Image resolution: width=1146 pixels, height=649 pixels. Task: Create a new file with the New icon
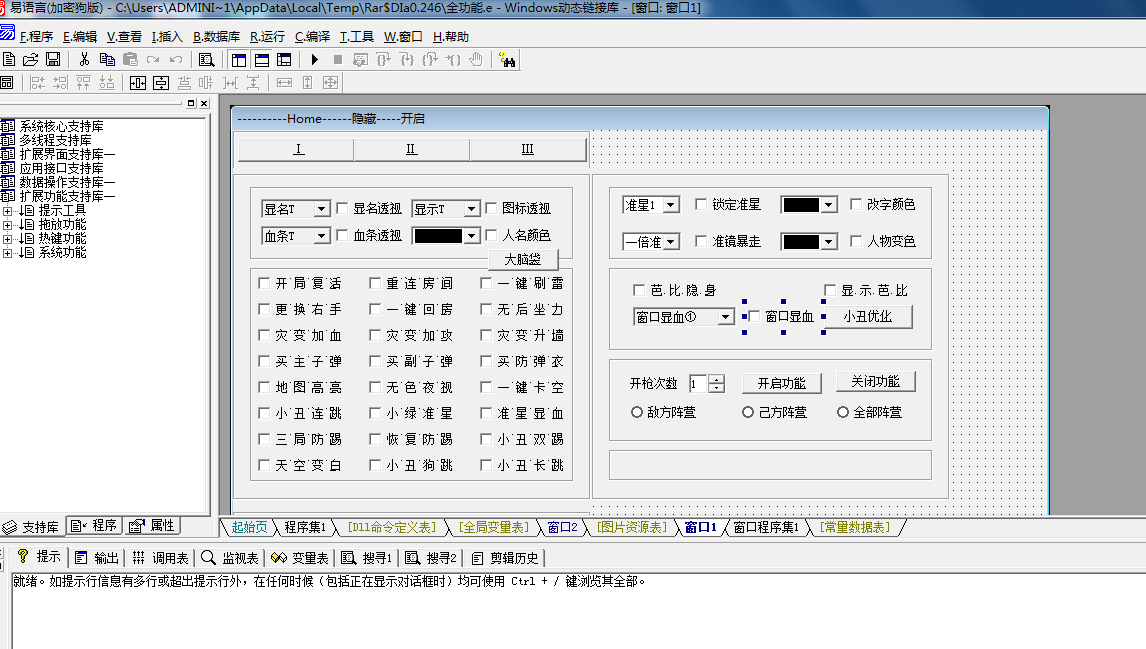point(9,59)
